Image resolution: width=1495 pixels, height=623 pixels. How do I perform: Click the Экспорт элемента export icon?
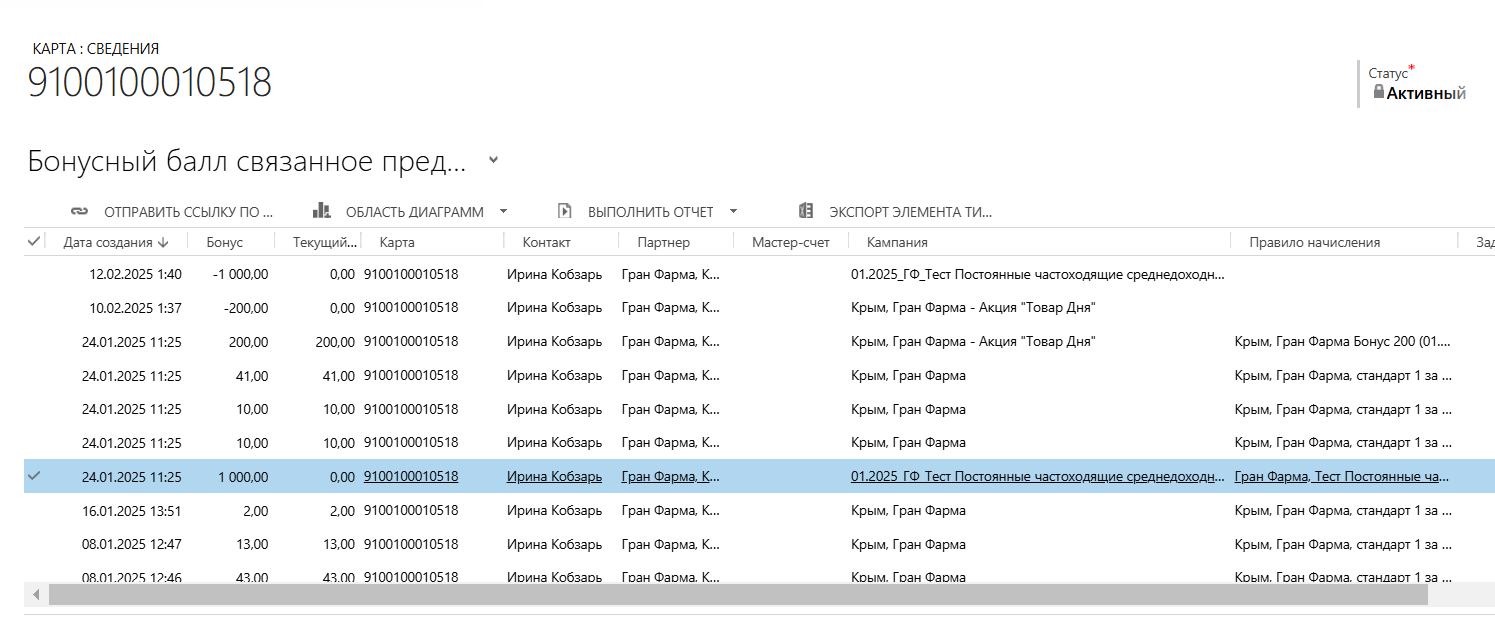coord(806,211)
